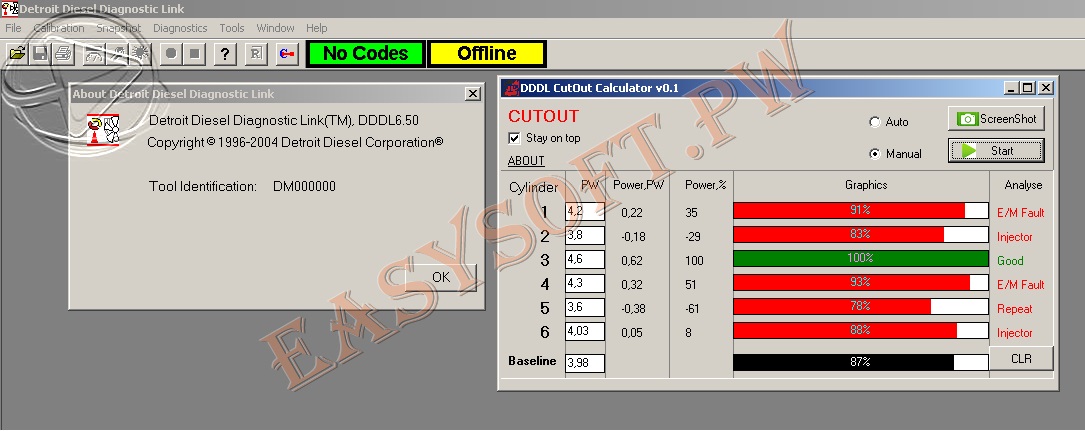Viewport: 1085px width, 431px height.
Task: Open the Tools menu
Action: (232, 28)
